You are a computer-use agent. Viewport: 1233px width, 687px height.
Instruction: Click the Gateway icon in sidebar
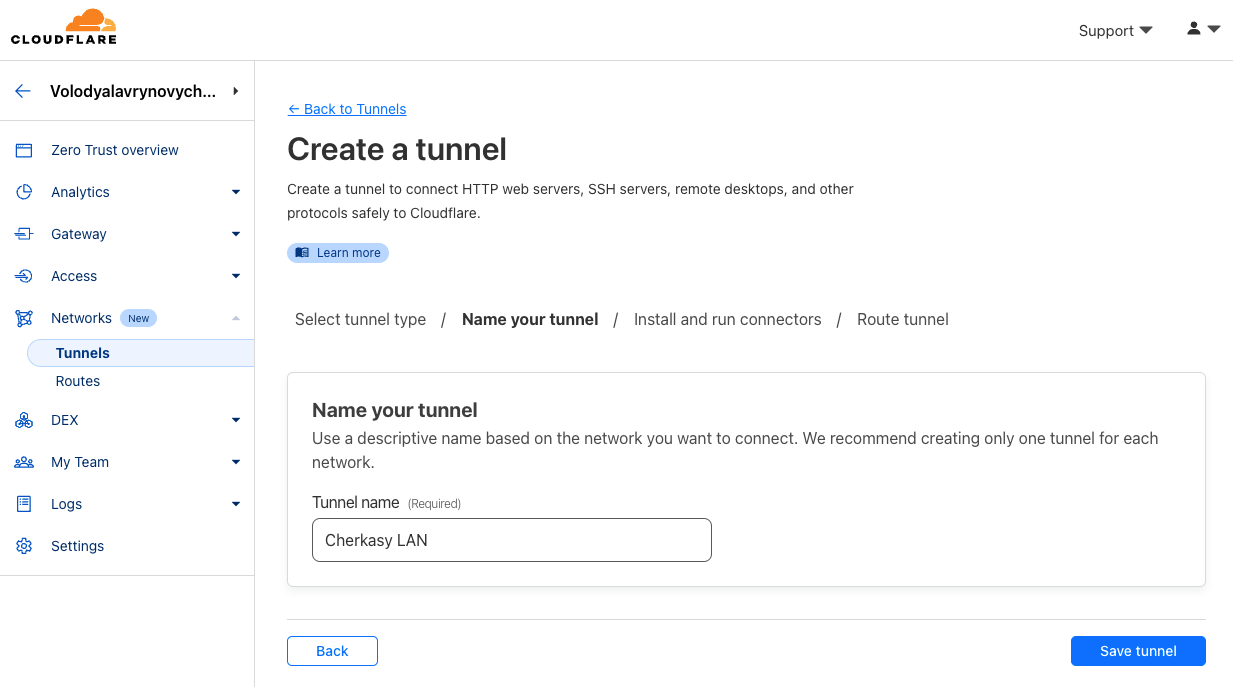(24, 234)
